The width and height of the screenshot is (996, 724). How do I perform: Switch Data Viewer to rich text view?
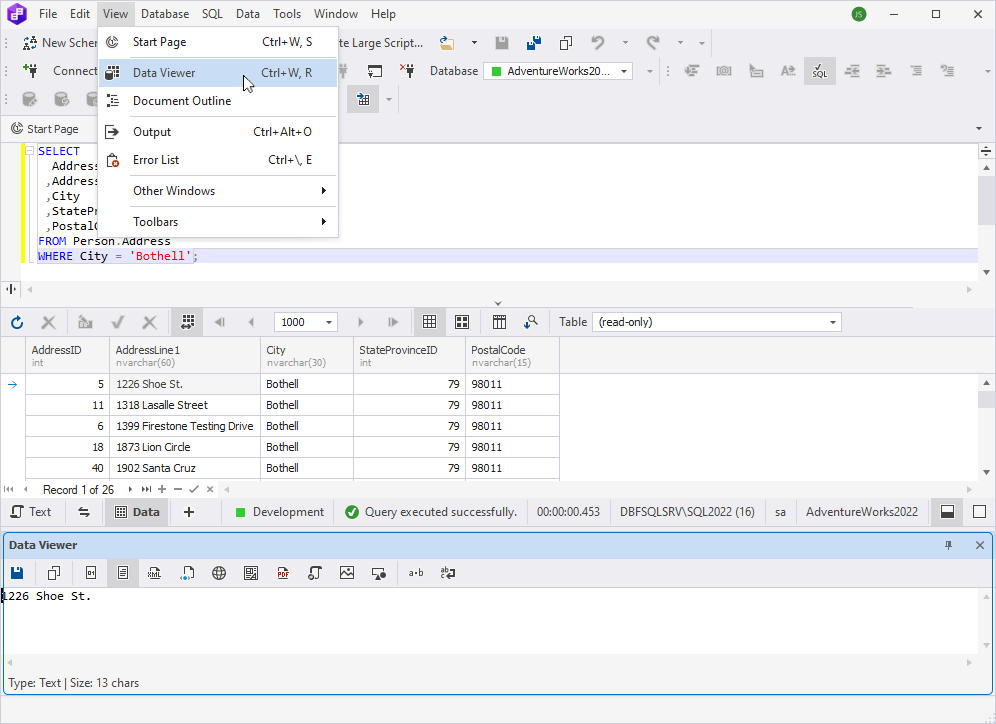tap(251, 573)
